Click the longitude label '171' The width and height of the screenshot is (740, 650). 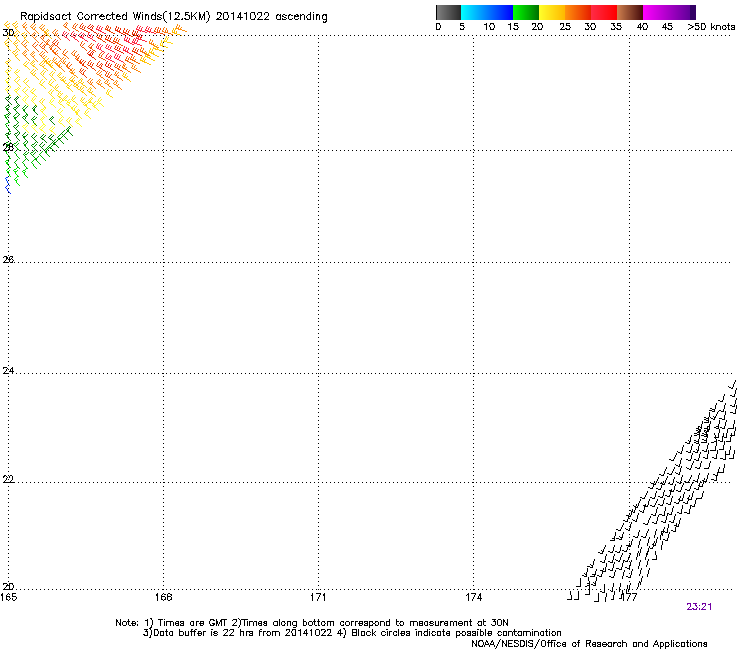click(x=318, y=597)
